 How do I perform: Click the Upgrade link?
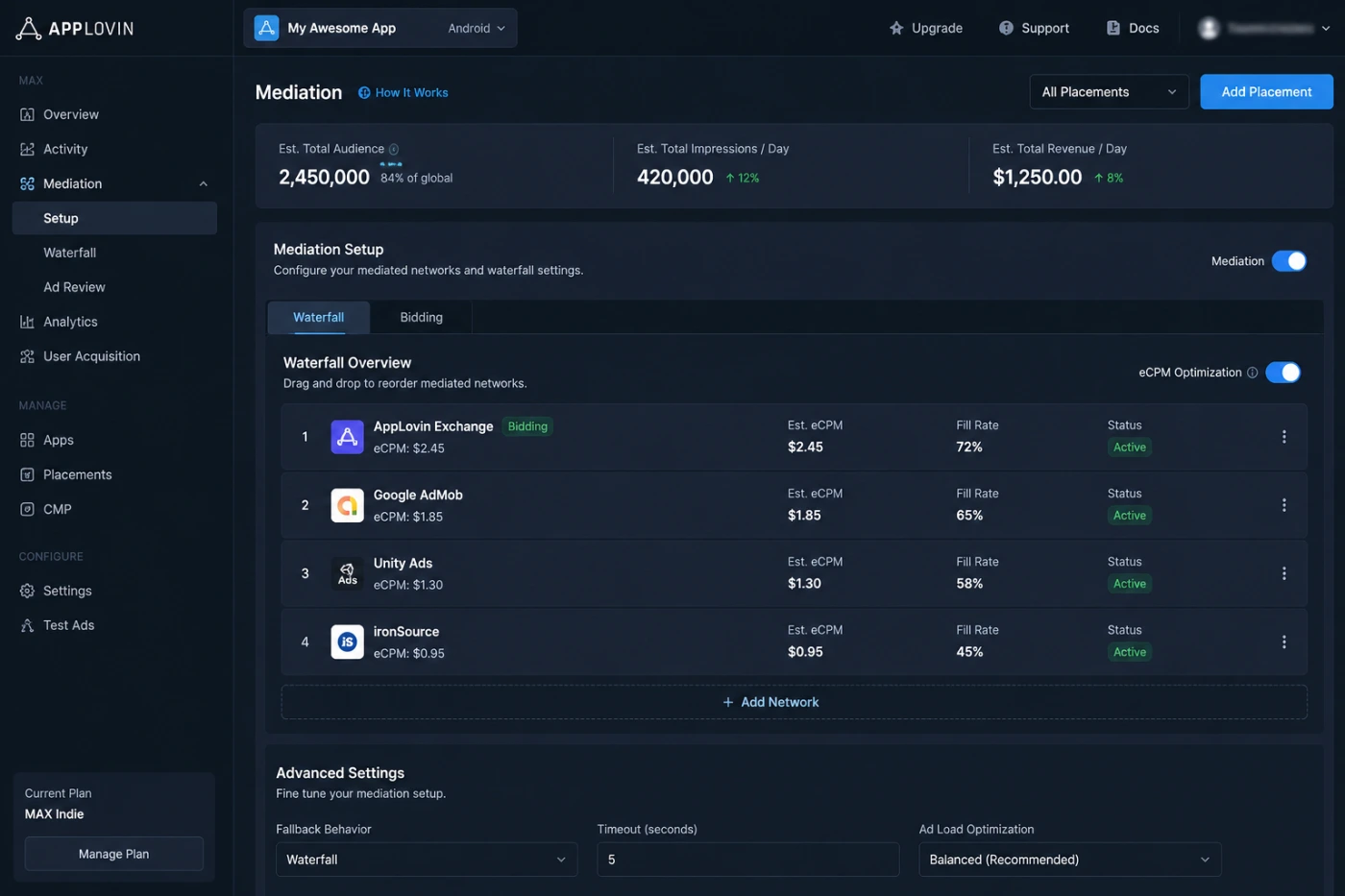pyautogui.click(x=926, y=28)
